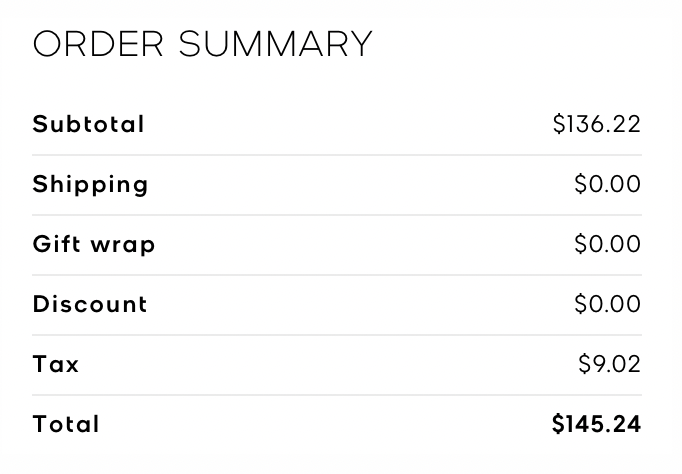Screen dimensions: 682x474
Task: Click the divider line below the Discount row
Action: tap(337, 335)
